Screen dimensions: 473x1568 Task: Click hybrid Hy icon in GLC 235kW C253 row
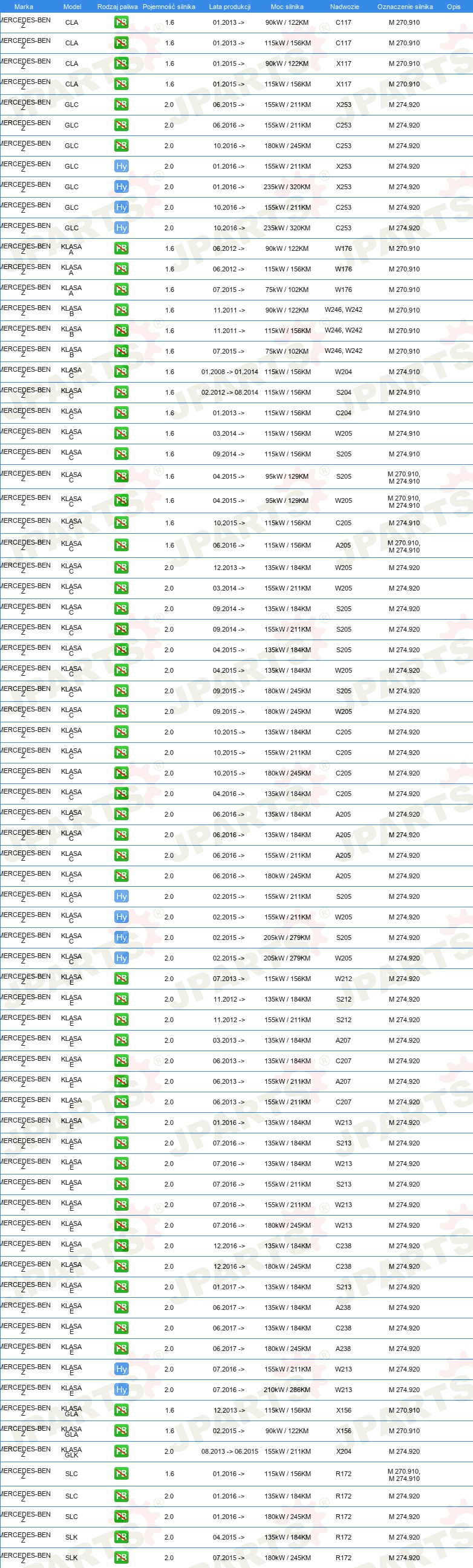point(121,228)
